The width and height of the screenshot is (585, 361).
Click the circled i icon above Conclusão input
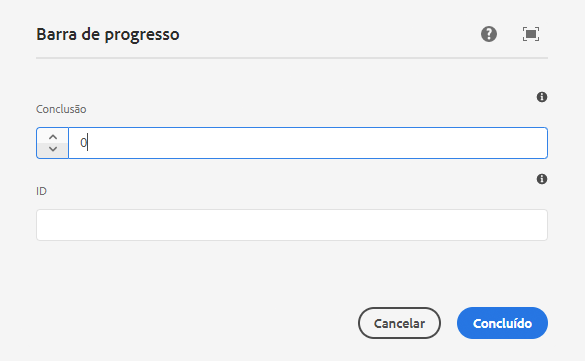coord(542,97)
